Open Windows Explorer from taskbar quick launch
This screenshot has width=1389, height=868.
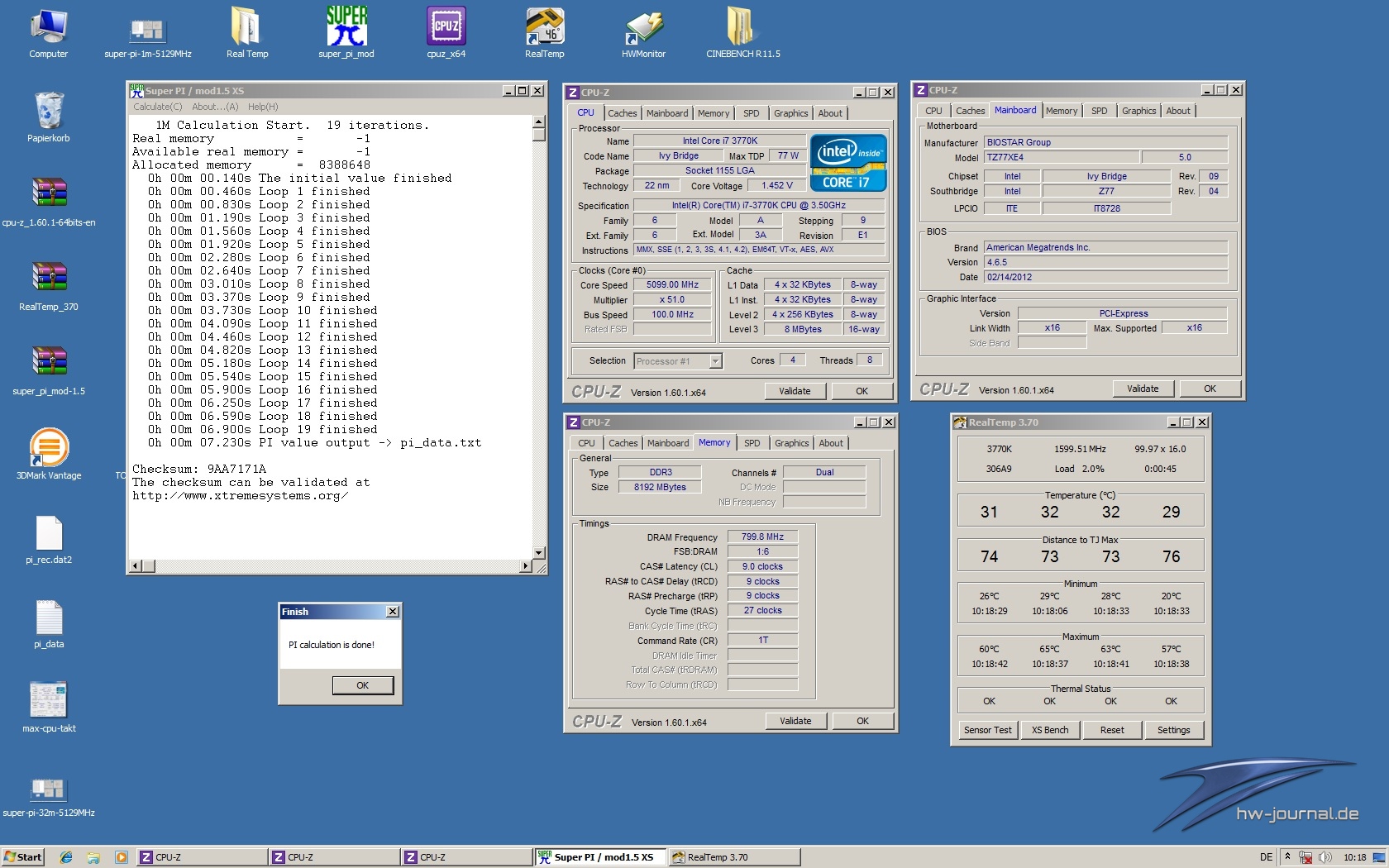(x=93, y=857)
